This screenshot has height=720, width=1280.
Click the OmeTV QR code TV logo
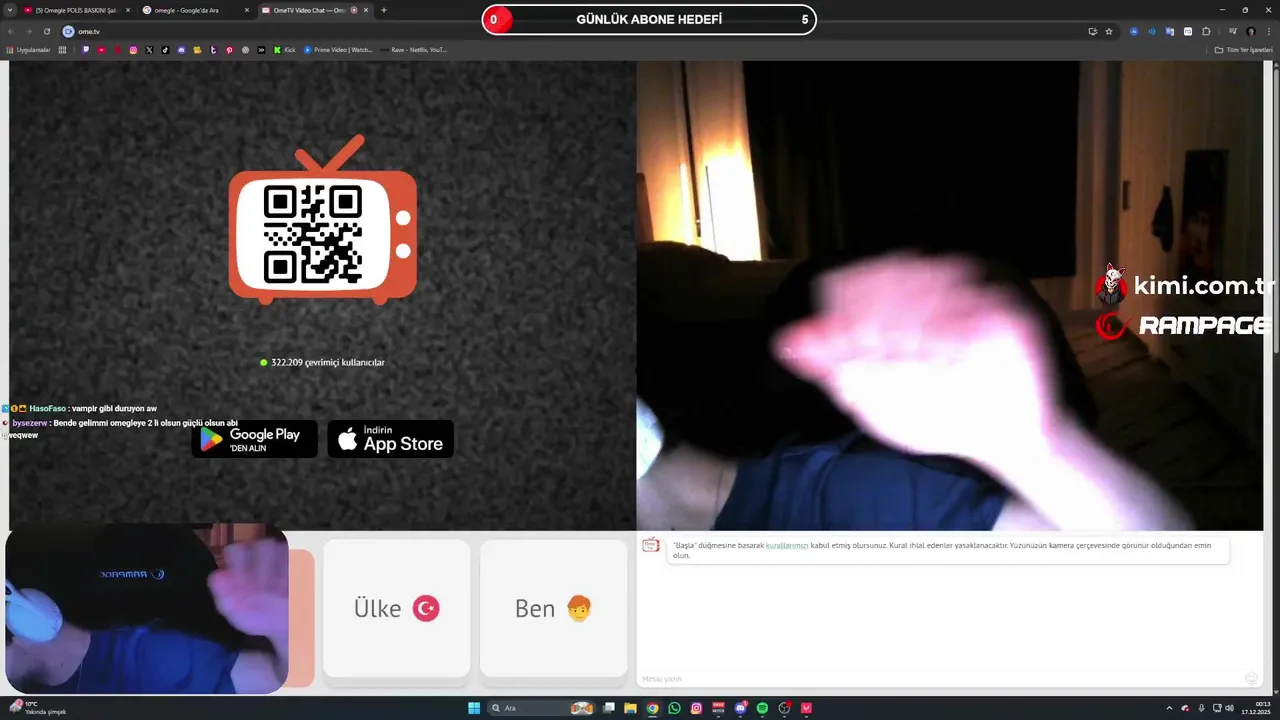coord(322,220)
